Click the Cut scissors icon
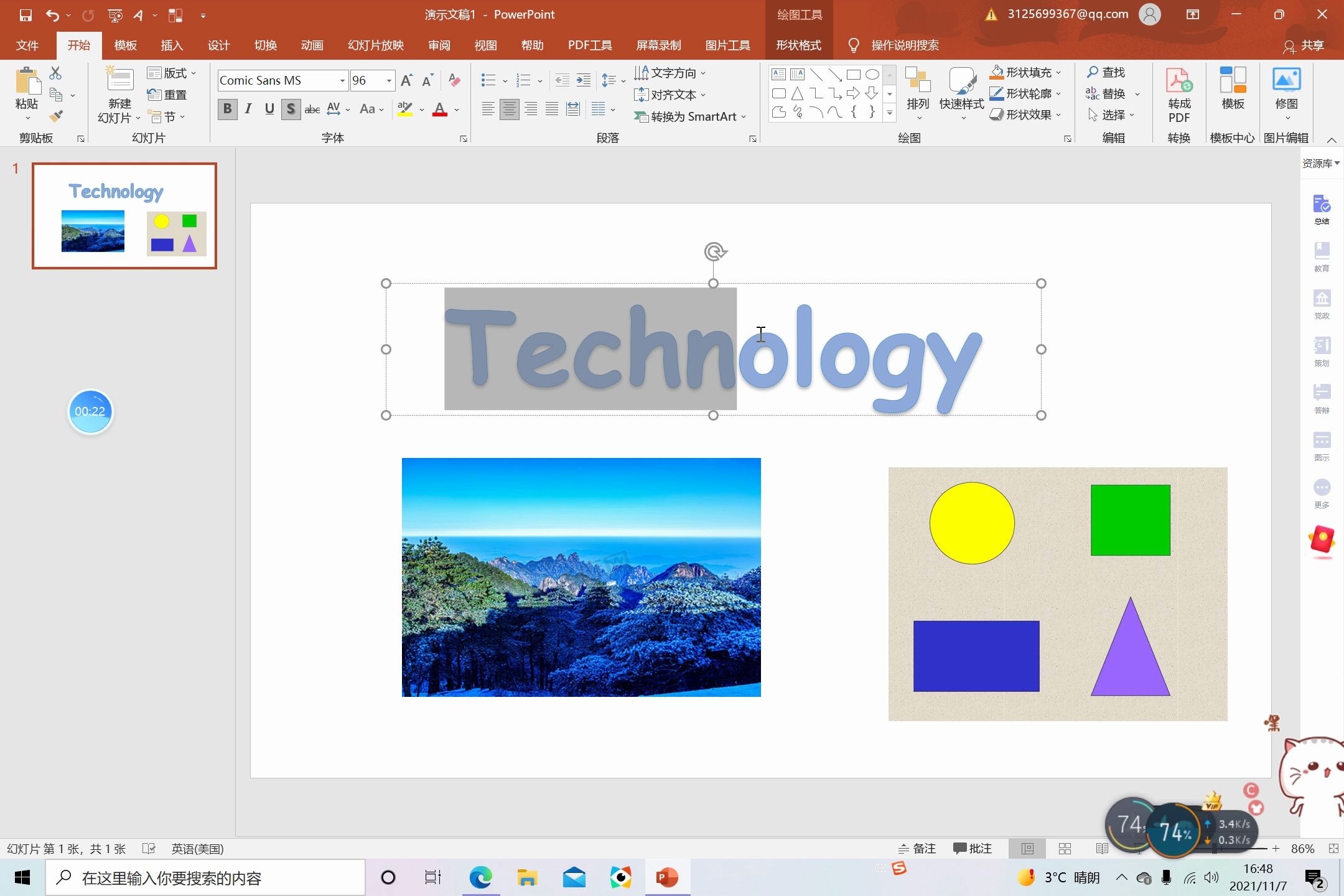 (x=55, y=73)
